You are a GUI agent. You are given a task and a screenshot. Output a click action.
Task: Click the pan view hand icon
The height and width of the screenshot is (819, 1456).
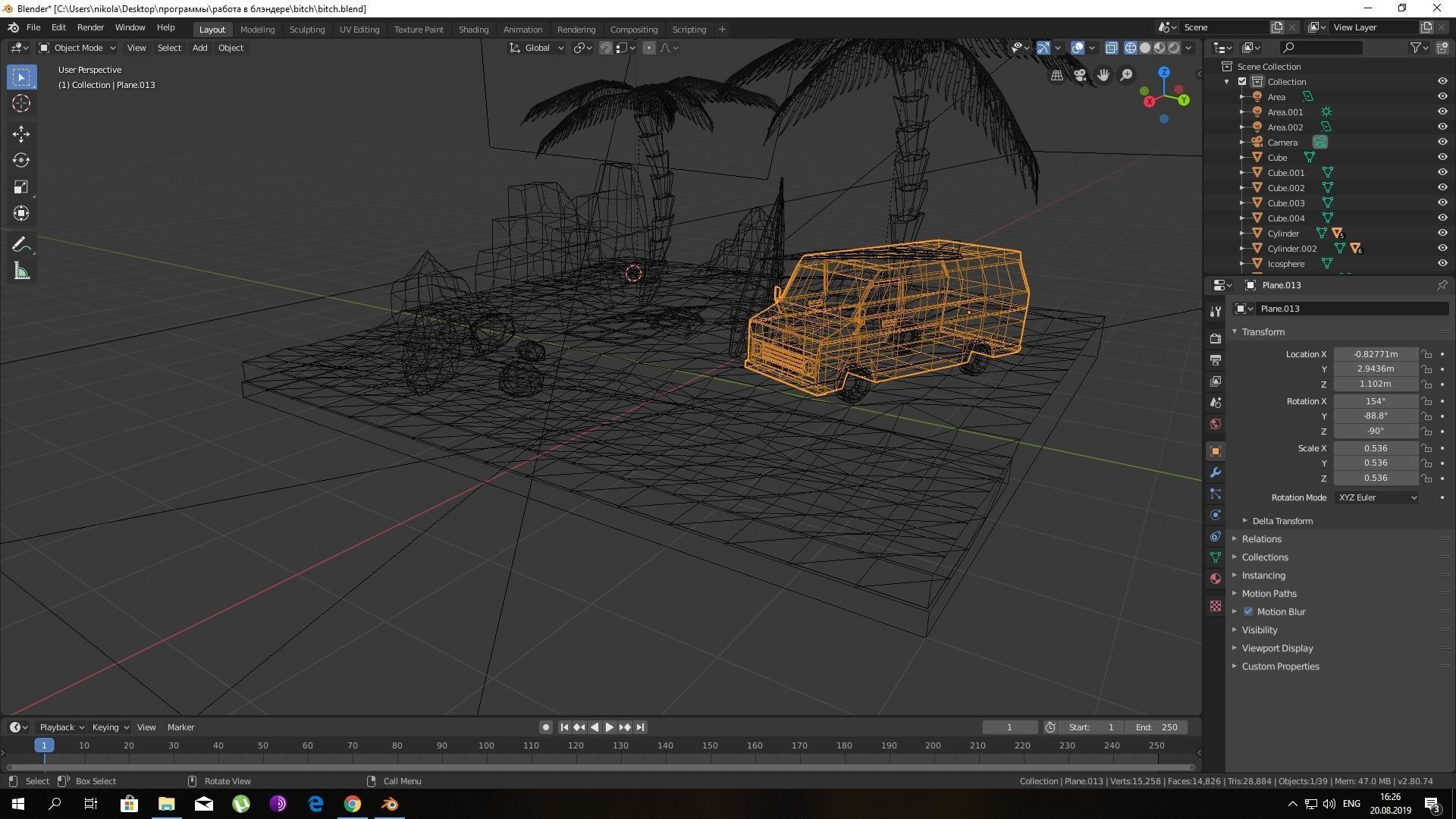1103,75
